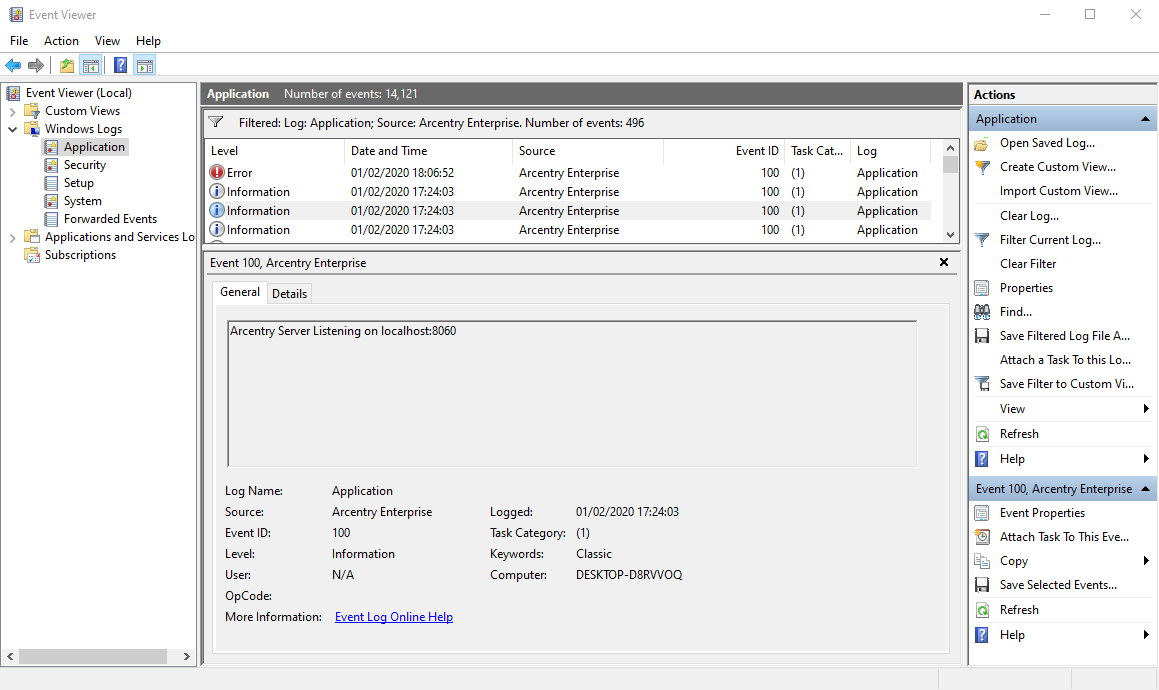Expand Applications and Services Logs node
This screenshot has width=1159, height=690.
[x=13, y=237]
